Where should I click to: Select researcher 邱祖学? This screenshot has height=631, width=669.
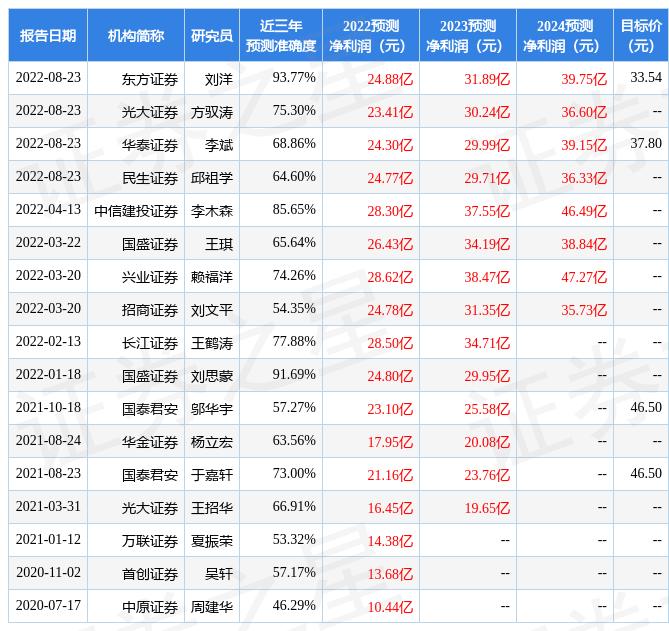[x=212, y=178]
